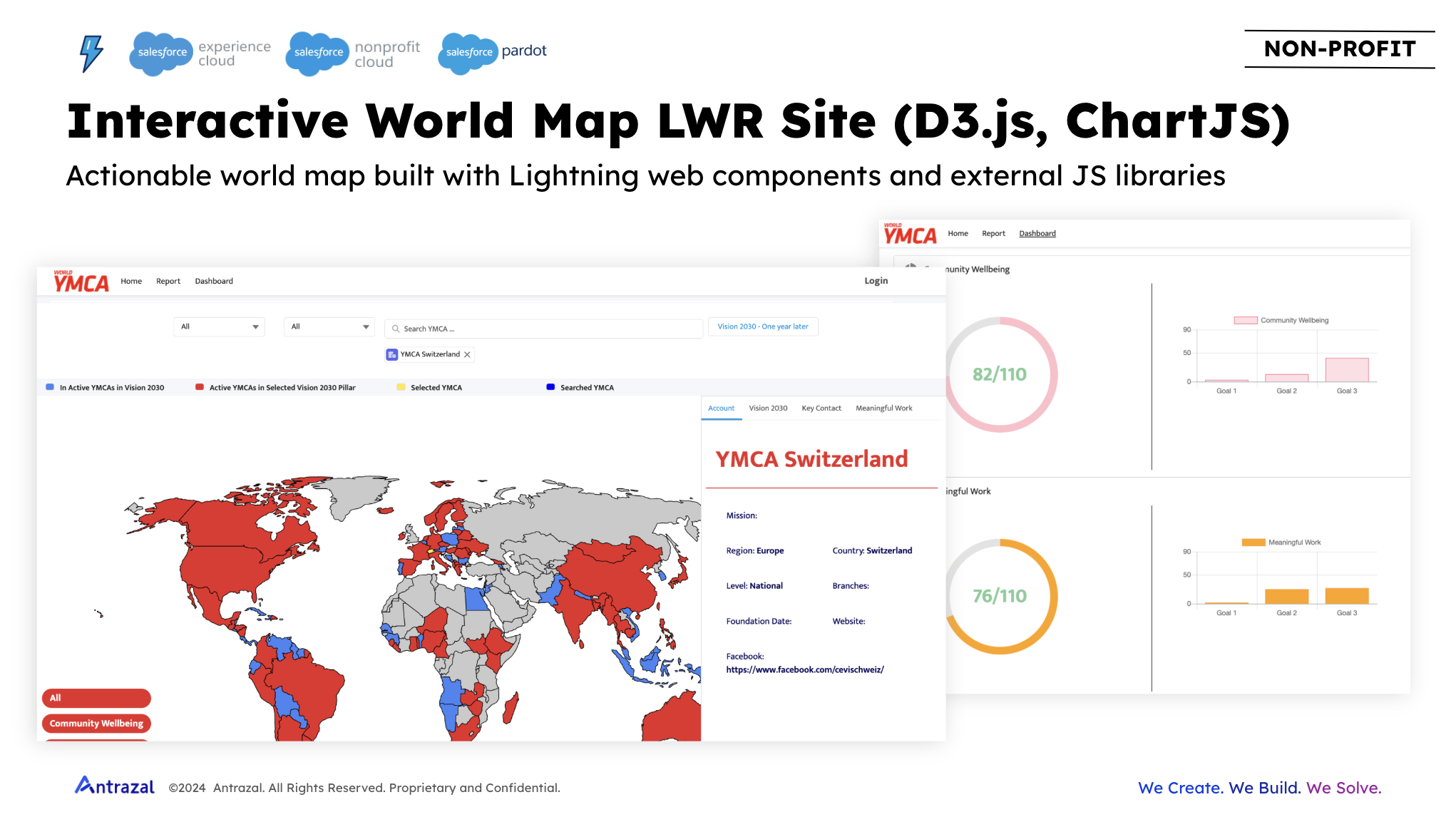The image size is (1456, 817).
Task: Switch to the Key Contact tab
Action: point(821,408)
